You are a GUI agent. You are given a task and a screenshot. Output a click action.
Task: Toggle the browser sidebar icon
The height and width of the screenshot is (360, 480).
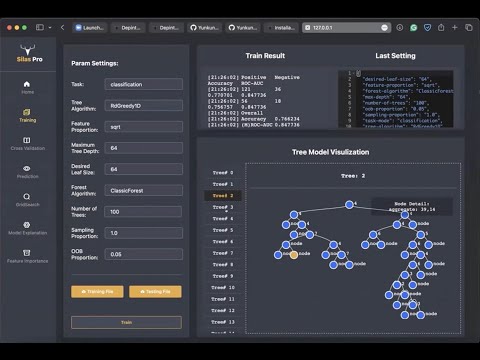[x=40, y=27]
